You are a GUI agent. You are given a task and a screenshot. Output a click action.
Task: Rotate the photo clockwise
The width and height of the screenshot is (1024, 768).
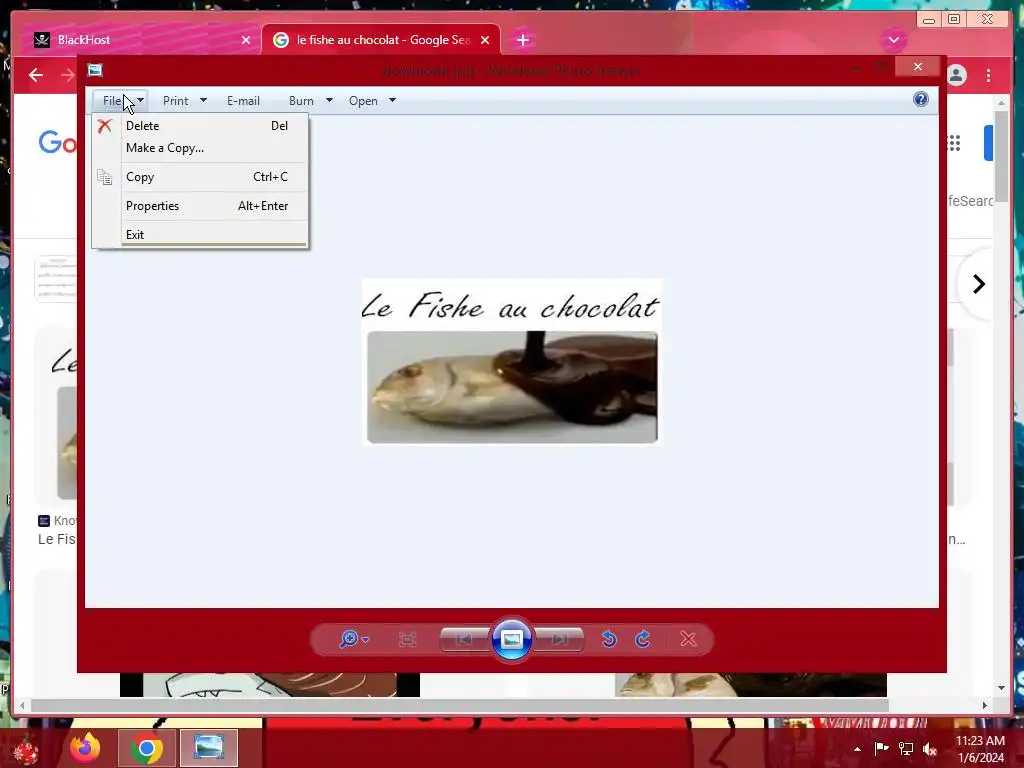(x=643, y=639)
